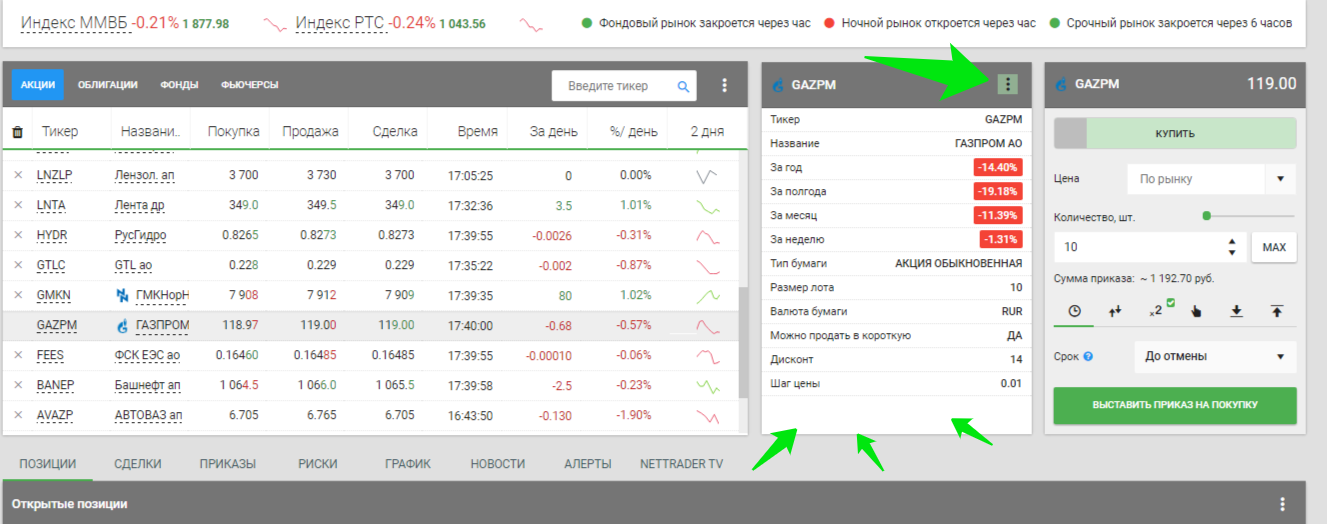Click the Норникель logo in GMKN row

123,295
